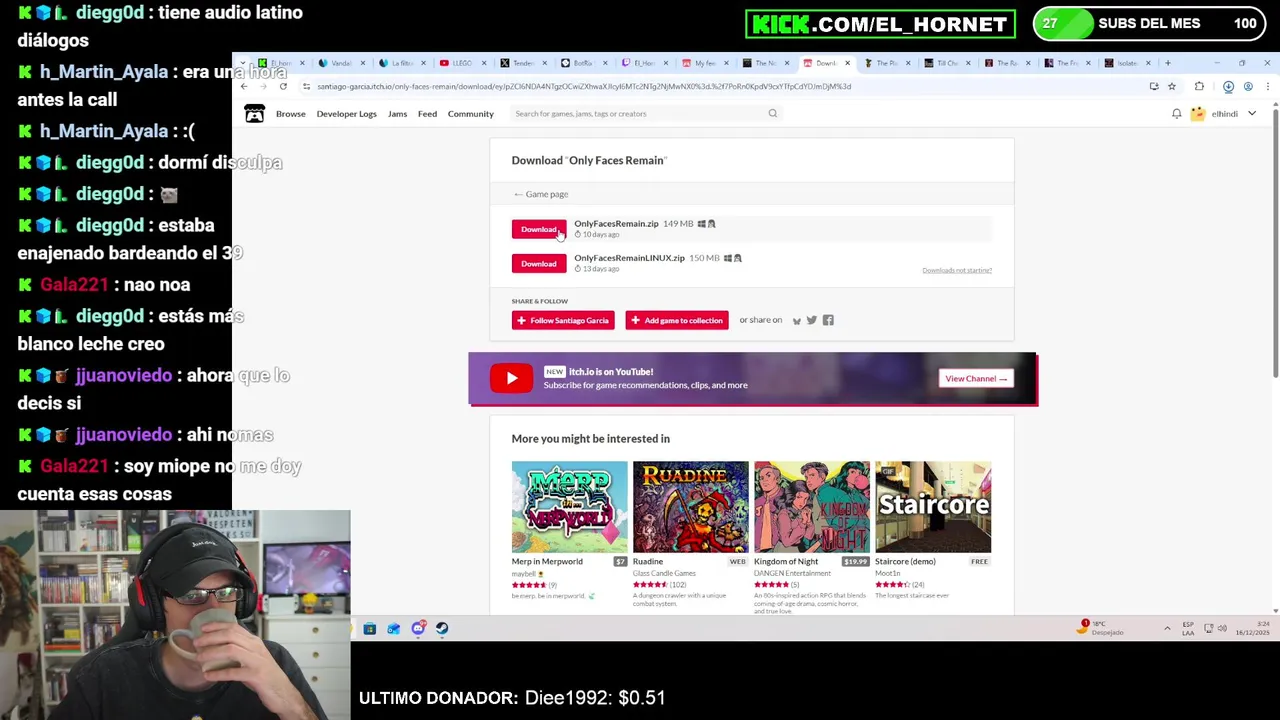Share on Twitter icon
1280x720 pixels.
(x=812, y=321)
